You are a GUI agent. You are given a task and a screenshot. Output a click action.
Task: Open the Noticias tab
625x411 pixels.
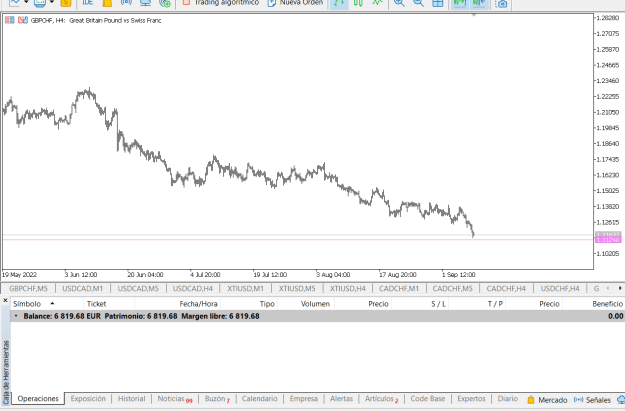tap(174, 399)
